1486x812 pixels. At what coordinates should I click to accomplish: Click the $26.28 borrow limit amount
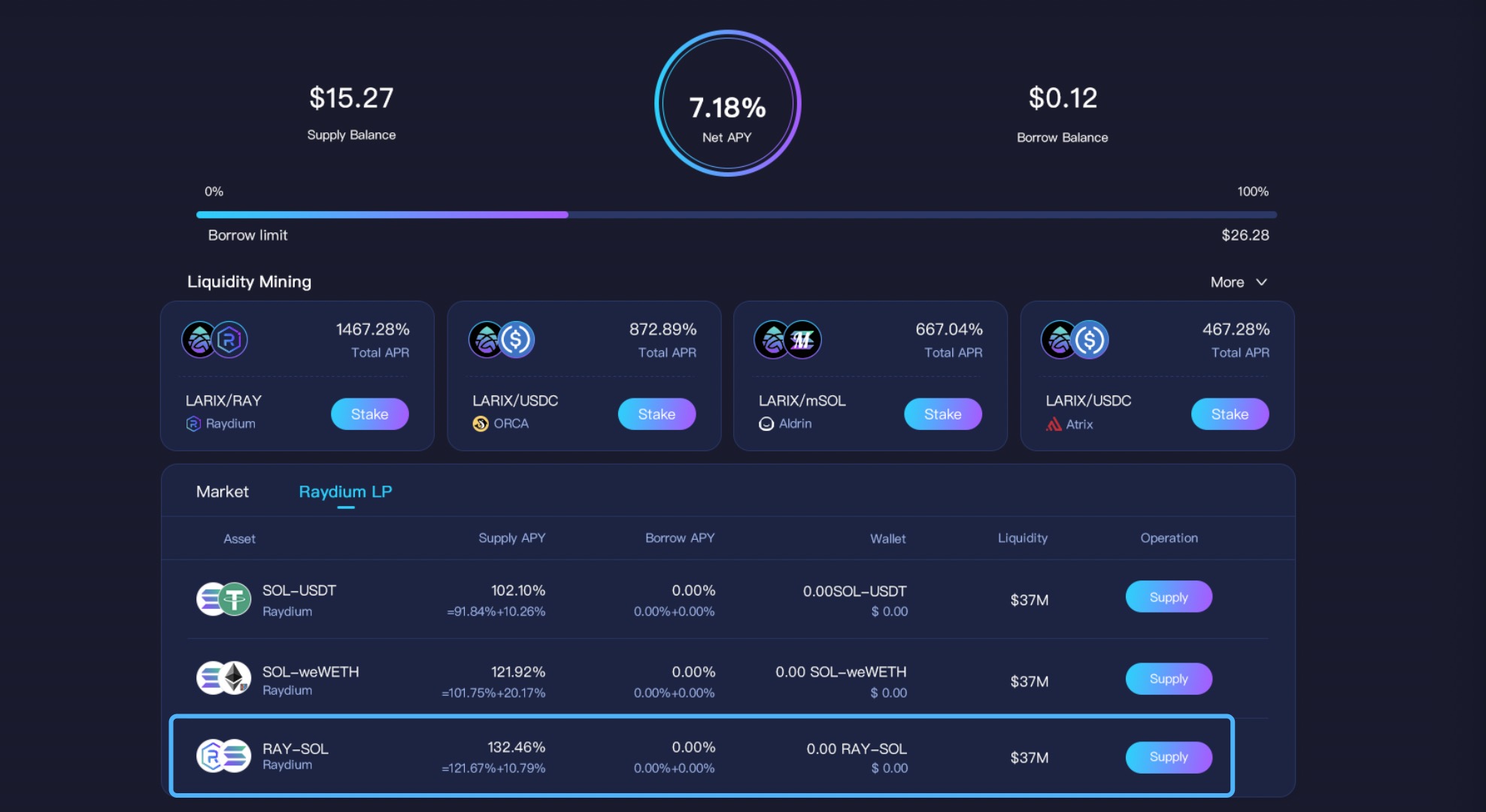[1245, 235]
